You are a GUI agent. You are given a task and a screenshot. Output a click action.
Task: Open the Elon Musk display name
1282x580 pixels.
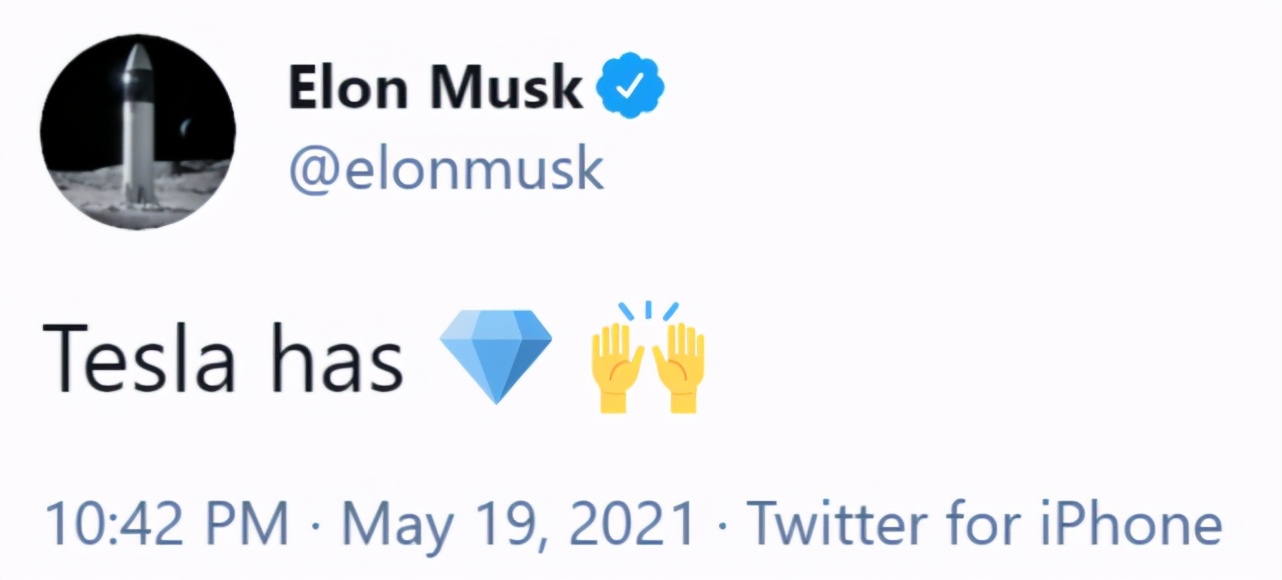tap(435, 88)
